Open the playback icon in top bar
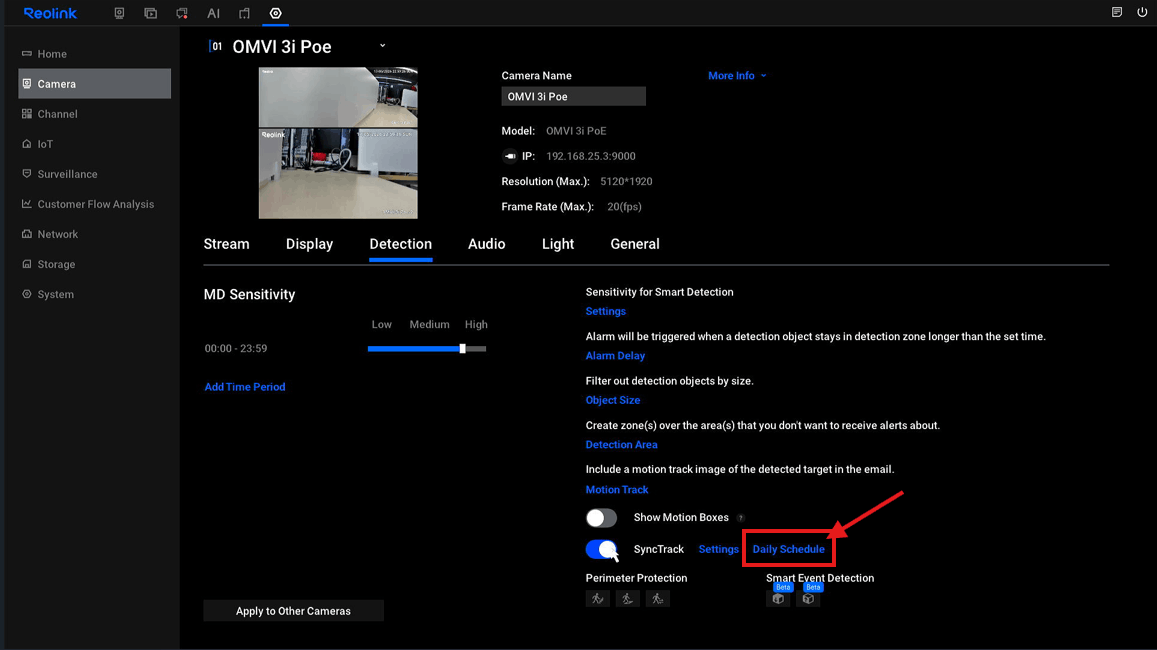This screenshot has width=1157, height=650. 151,13
